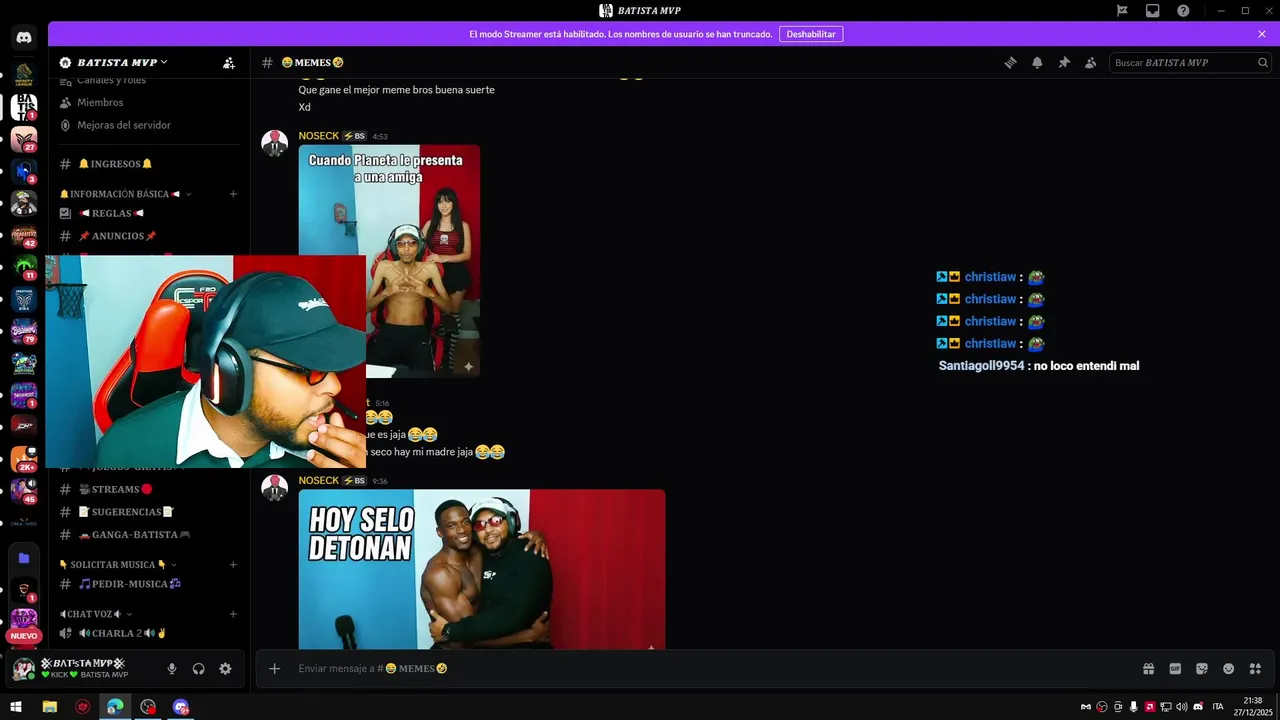
Task: Open the HOY SELO DETONAN meme image
Action: [x=481, y=569]
